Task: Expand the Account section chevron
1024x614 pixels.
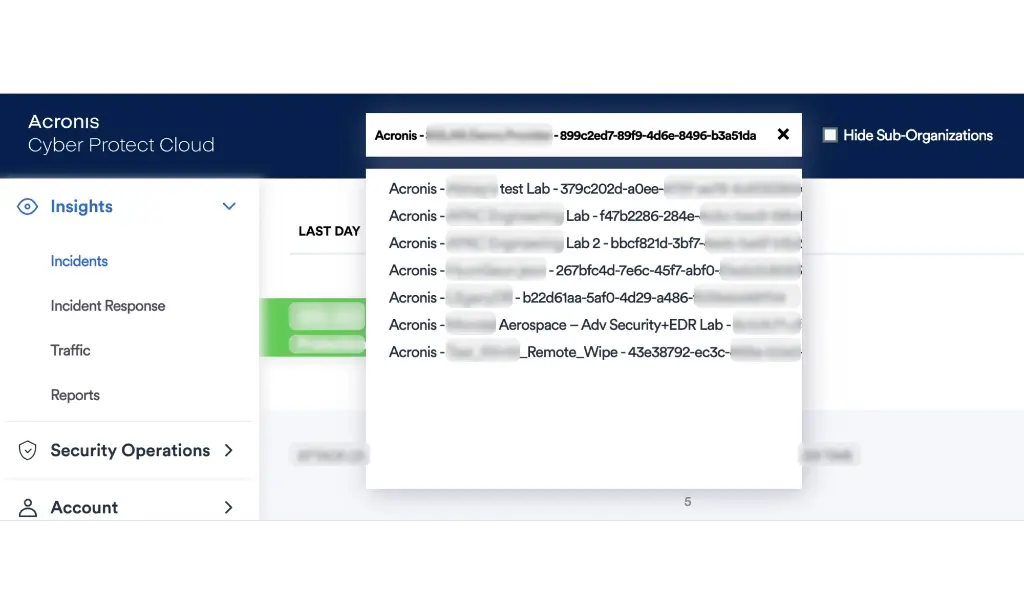Action: pyautogui.click(x=229, y=508)
